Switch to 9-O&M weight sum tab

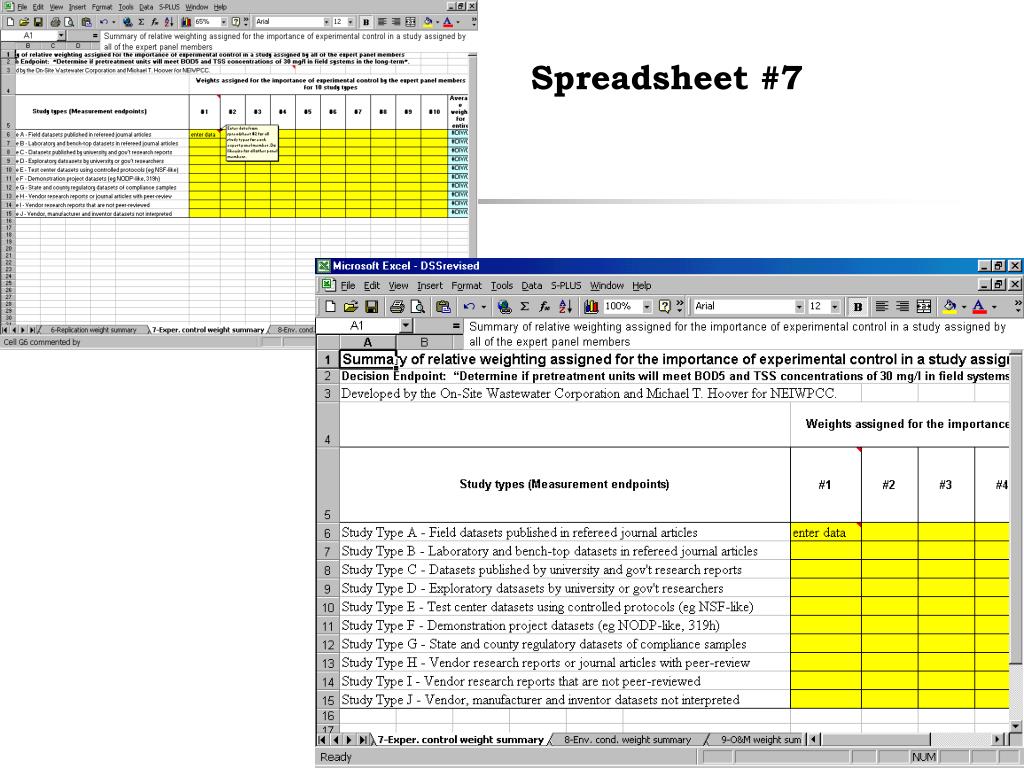point(761,740)
